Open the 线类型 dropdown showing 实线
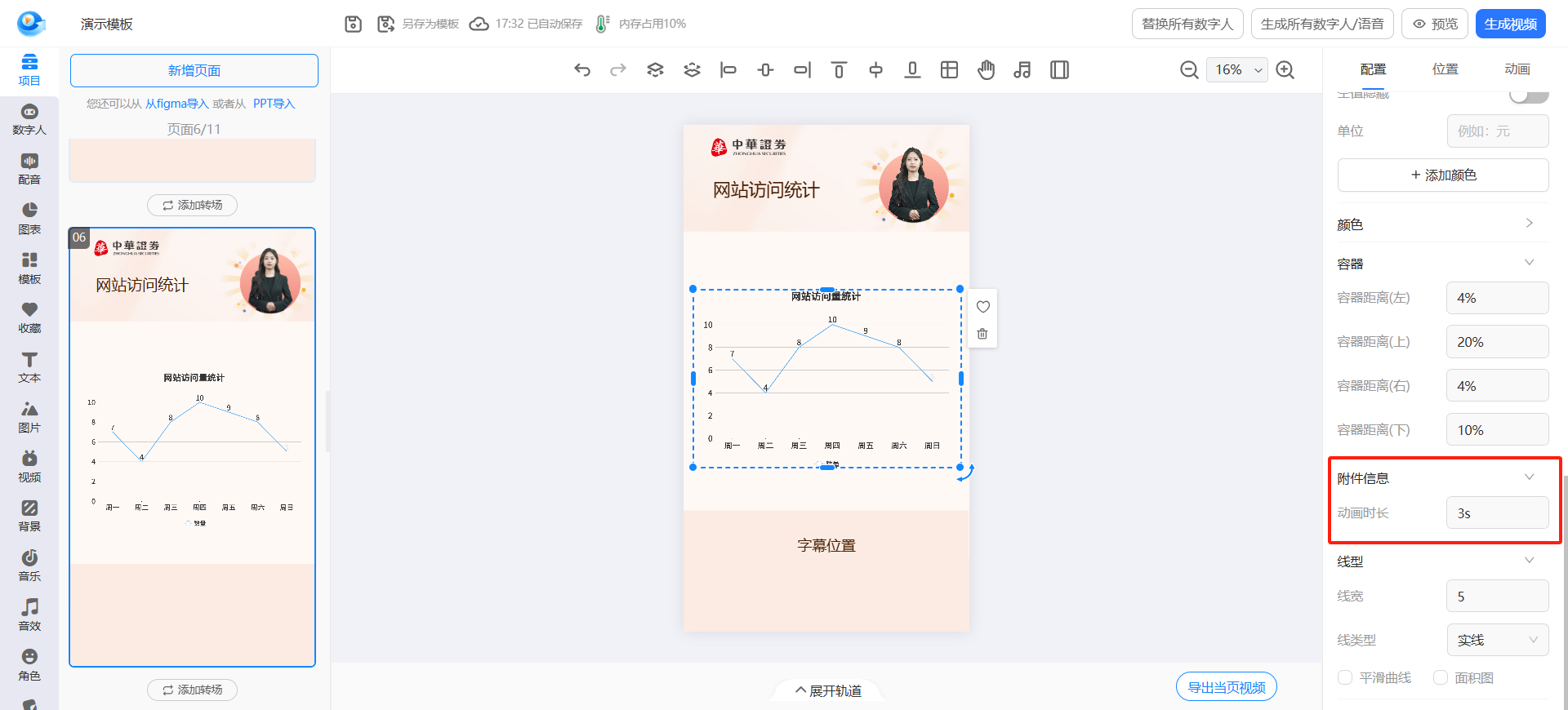The image size is (1568, 710). (1497, 640)
